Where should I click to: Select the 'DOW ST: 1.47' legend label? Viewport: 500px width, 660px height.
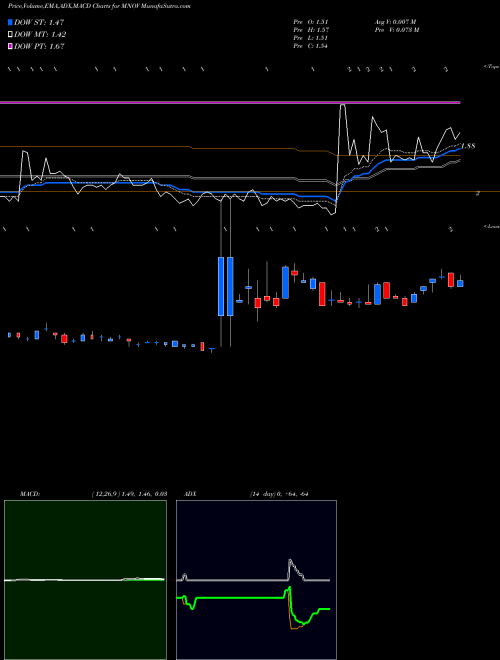(x=39, y=22)
